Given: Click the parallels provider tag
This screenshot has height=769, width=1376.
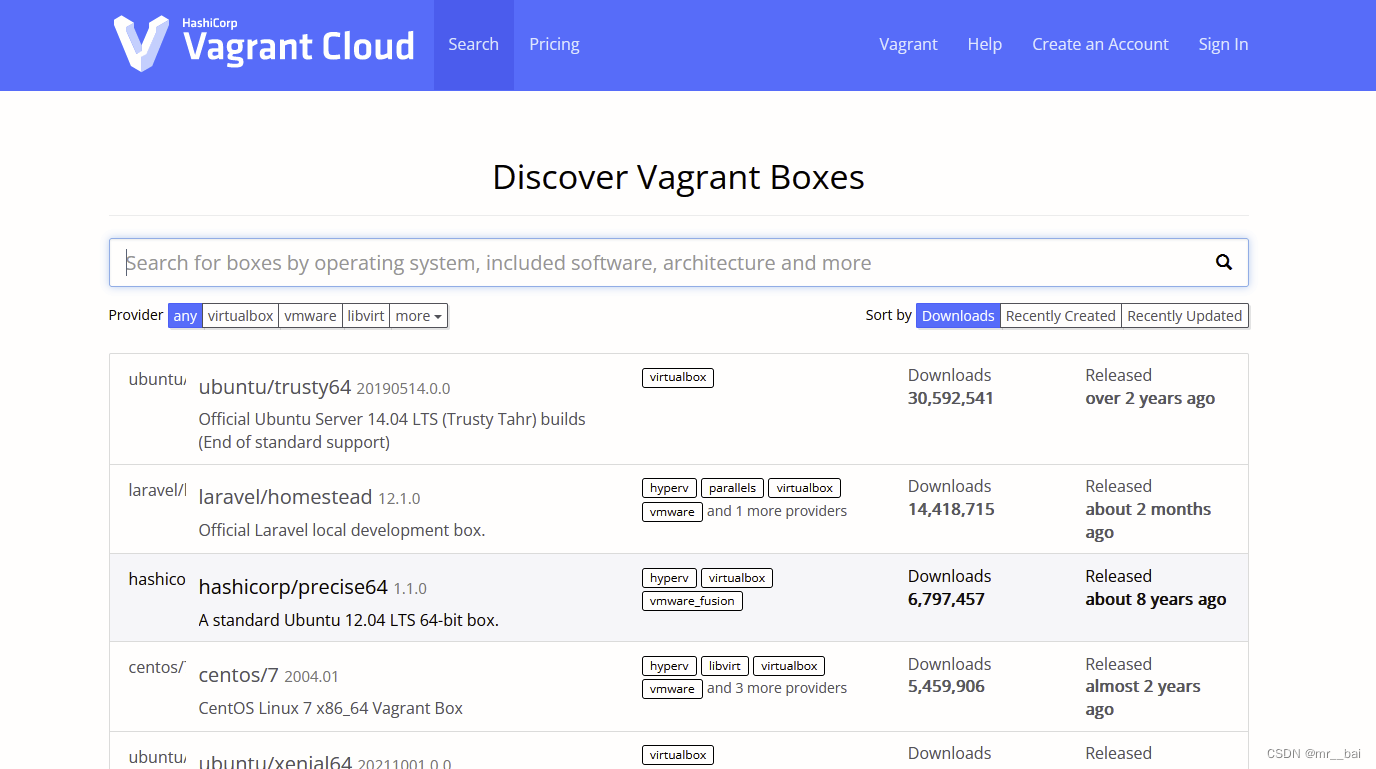Looking at the screenshot, I should (732, 487).
